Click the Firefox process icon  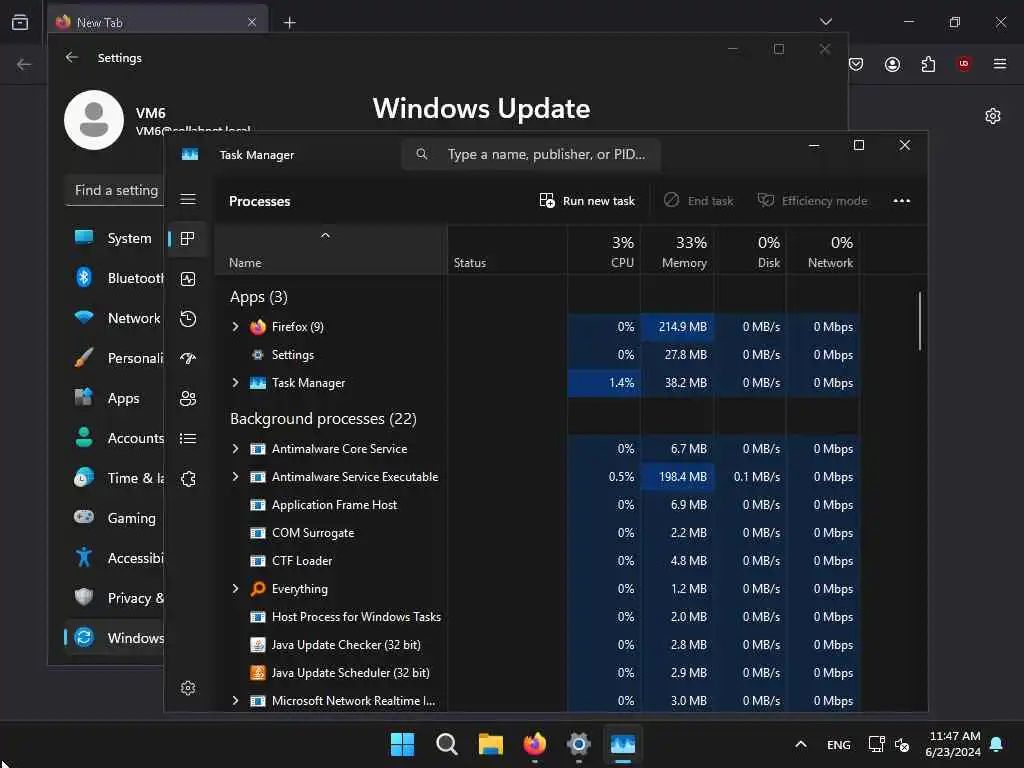coord(258,327)
